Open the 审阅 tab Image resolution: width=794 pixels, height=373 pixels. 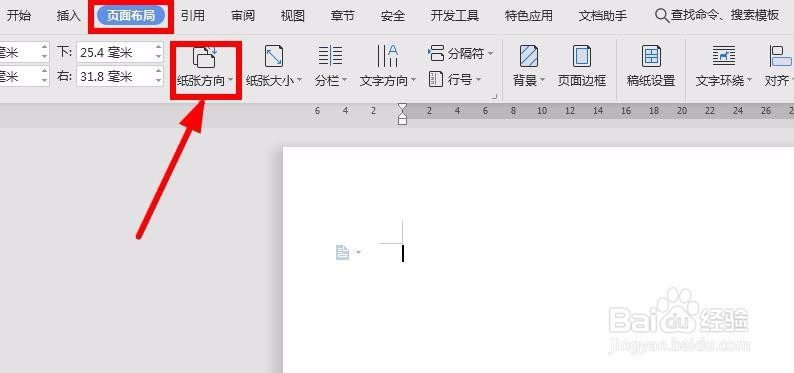(243, 16)
